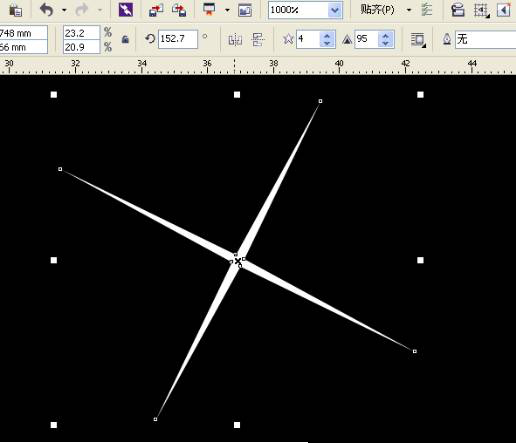Select the top-middle selection handle

pos(237,95)
